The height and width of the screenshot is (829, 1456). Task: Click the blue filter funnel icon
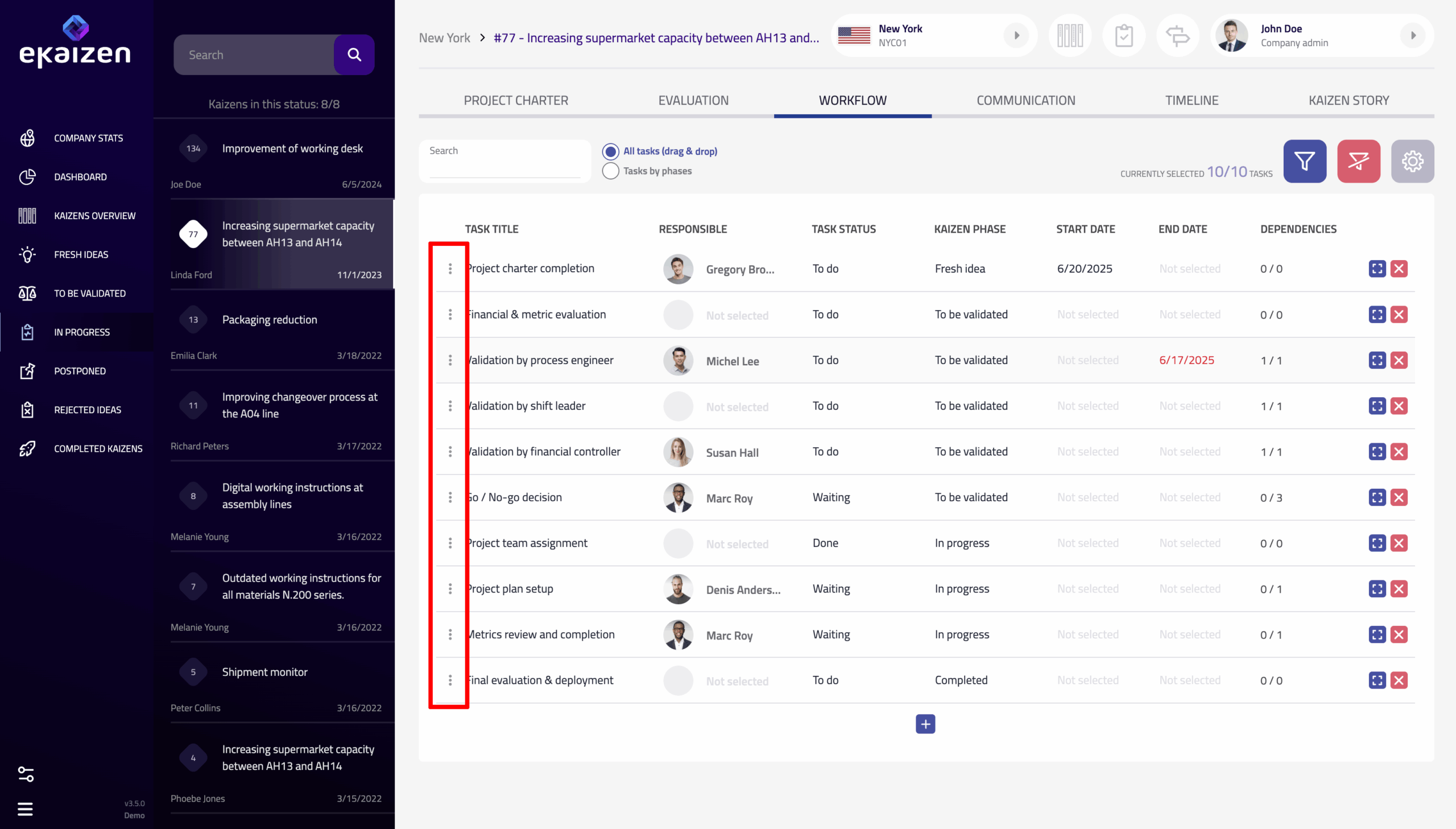tap(1304, 161)
